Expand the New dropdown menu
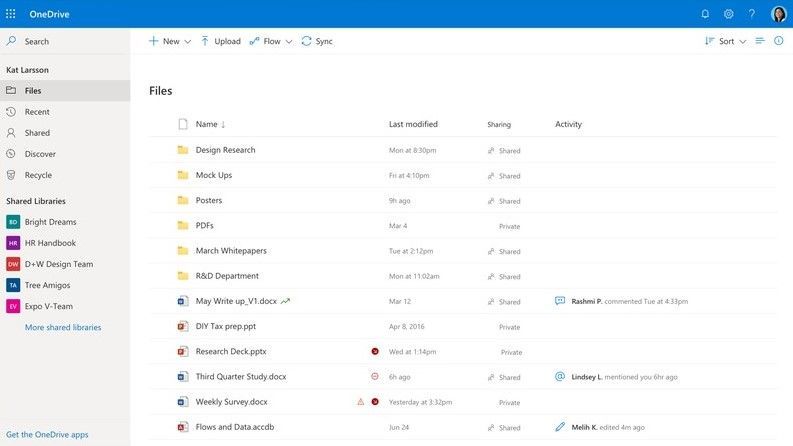 170,41
